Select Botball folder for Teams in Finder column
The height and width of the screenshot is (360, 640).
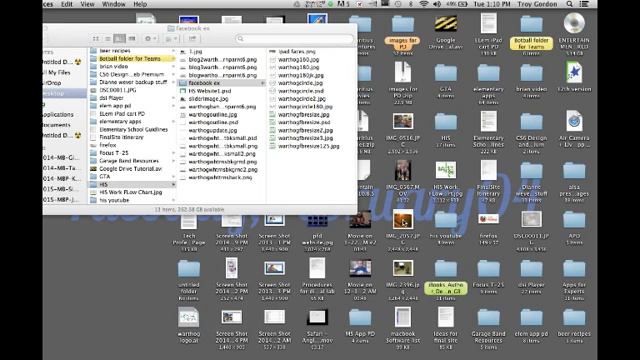coord(132,59)
